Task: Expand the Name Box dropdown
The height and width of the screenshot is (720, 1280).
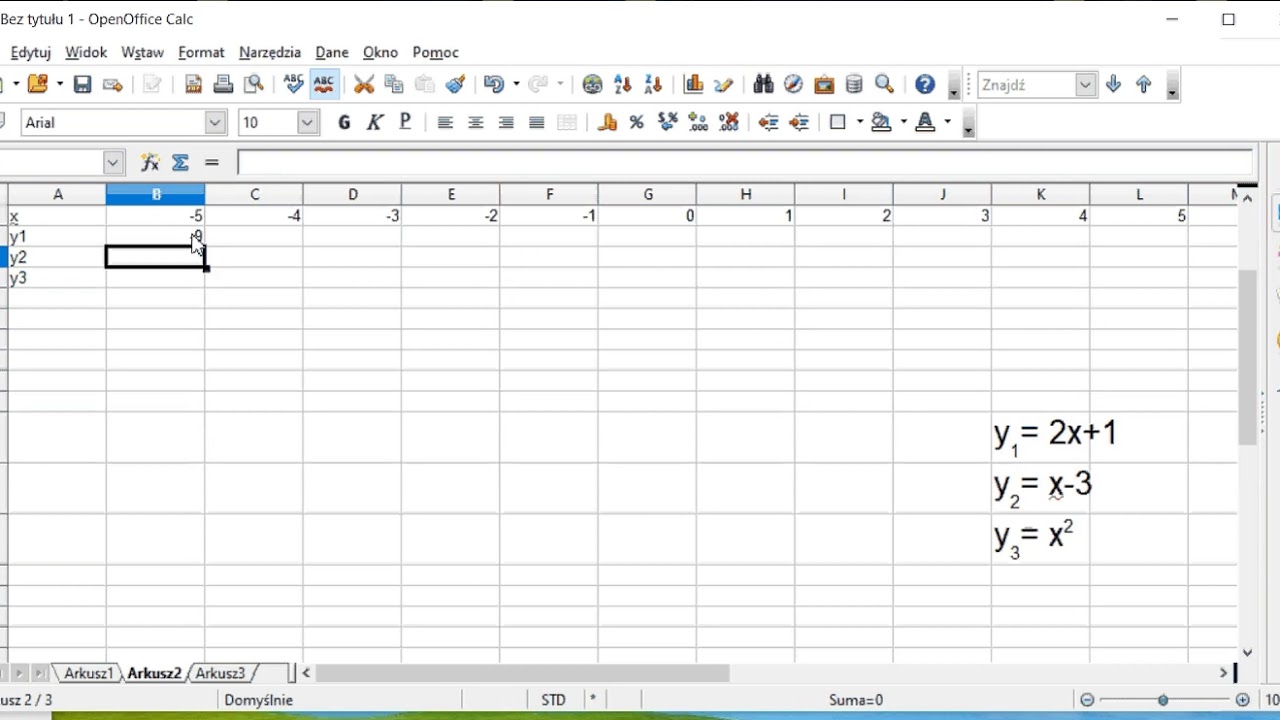Action: (113, 162)
